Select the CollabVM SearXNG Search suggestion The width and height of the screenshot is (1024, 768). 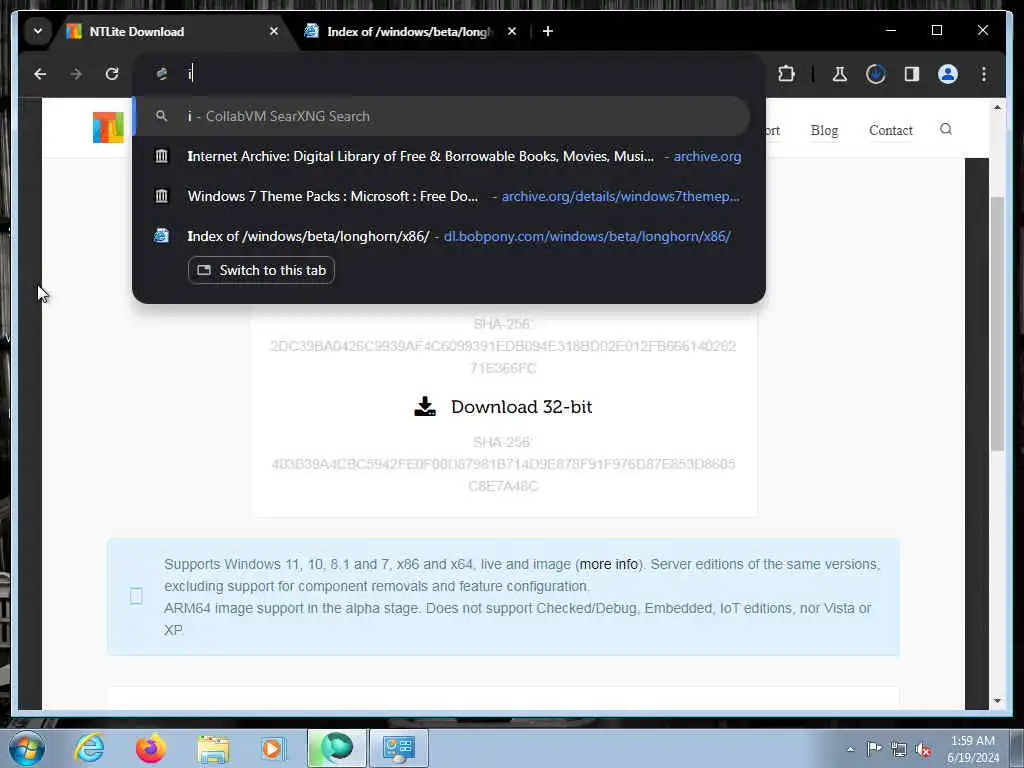(x=442, y=116)
